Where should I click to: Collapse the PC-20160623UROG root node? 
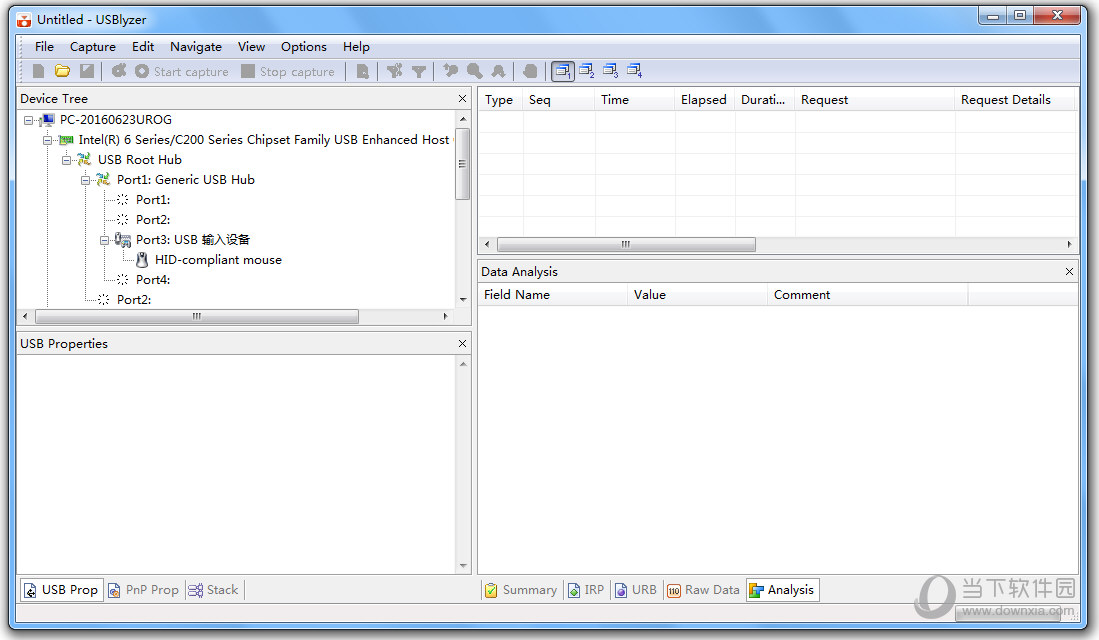tap(28, 121)
